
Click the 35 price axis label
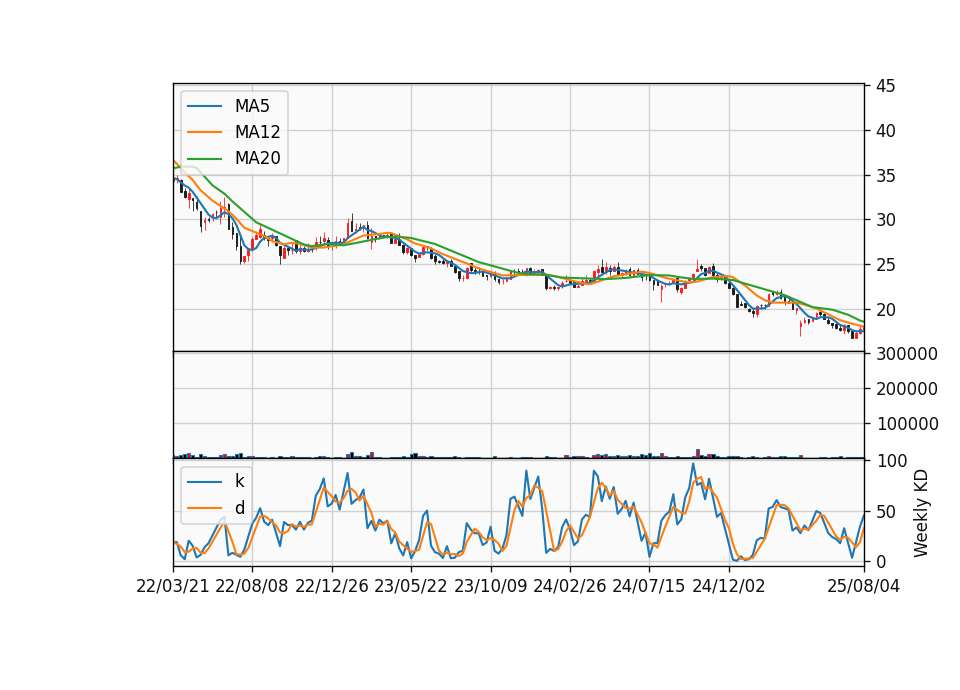pos(885,176)
